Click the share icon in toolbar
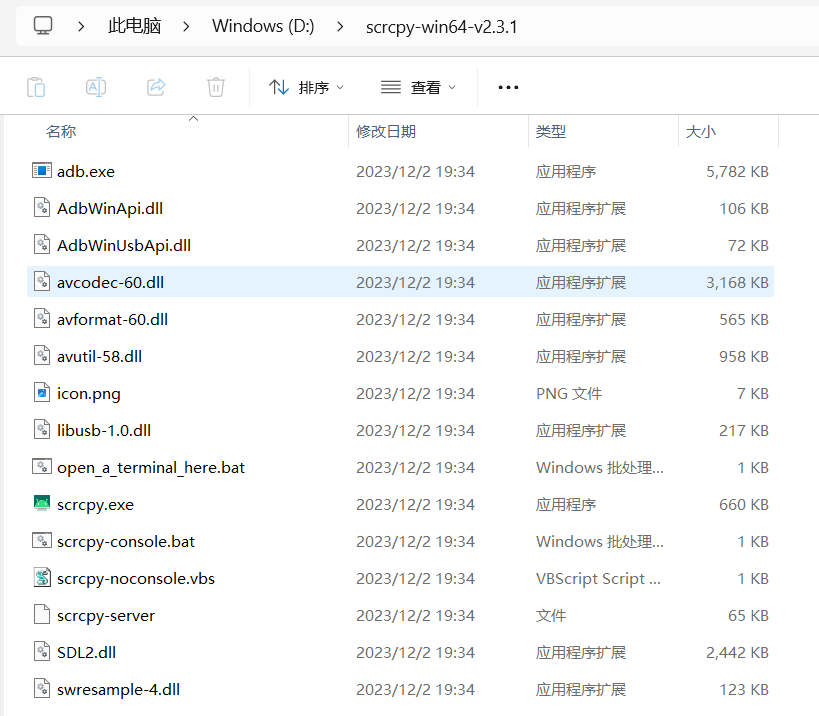The image size is (819, 716). point(156,87)
